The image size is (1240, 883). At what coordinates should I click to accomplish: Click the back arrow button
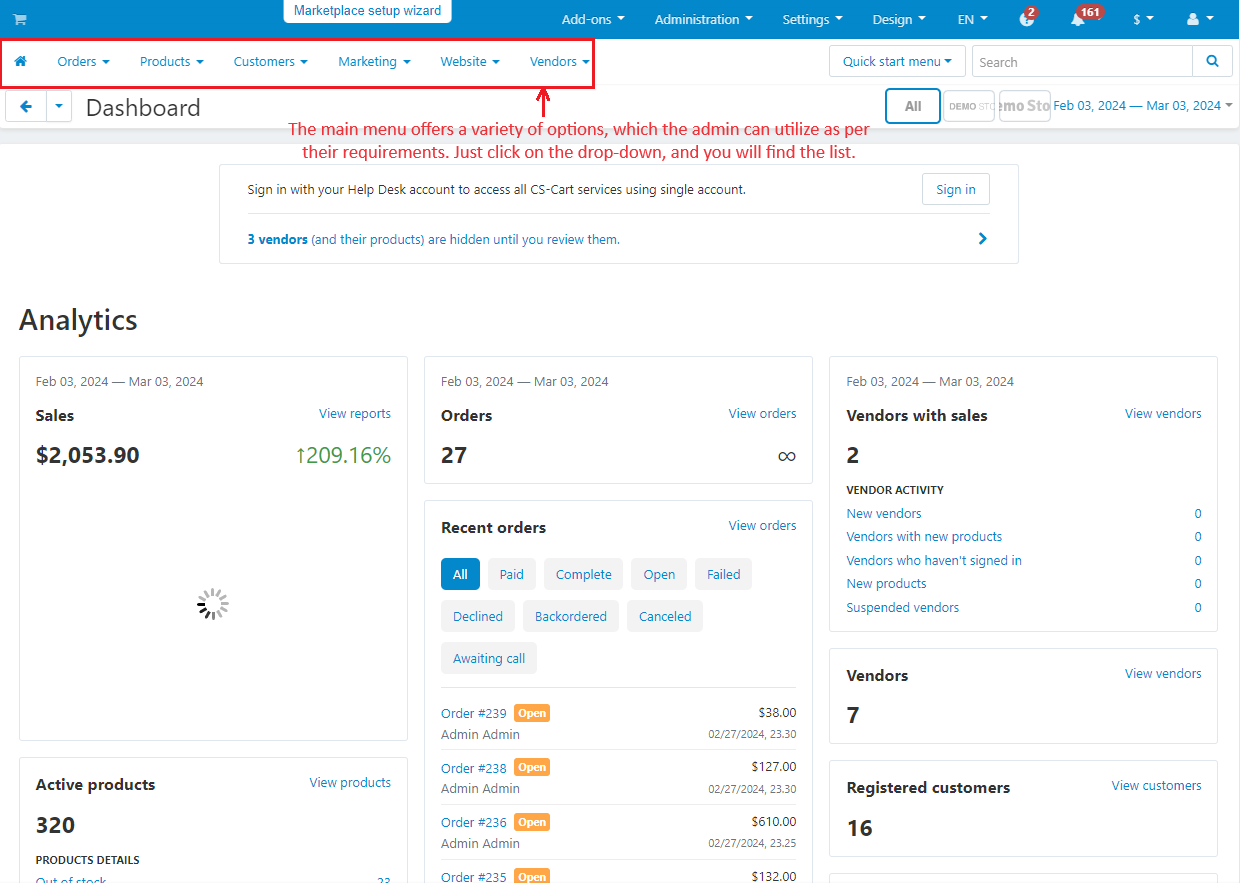[x=26, y=106]
